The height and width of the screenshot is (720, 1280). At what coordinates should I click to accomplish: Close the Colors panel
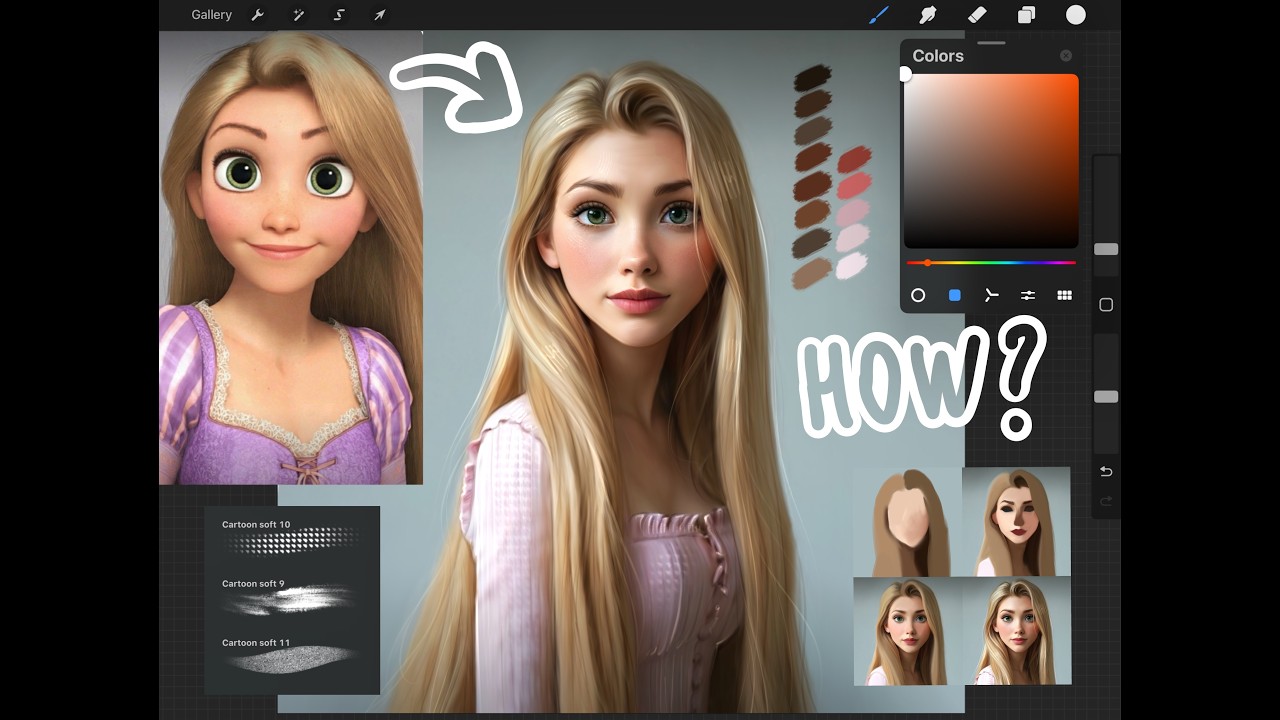point(1066,56)
